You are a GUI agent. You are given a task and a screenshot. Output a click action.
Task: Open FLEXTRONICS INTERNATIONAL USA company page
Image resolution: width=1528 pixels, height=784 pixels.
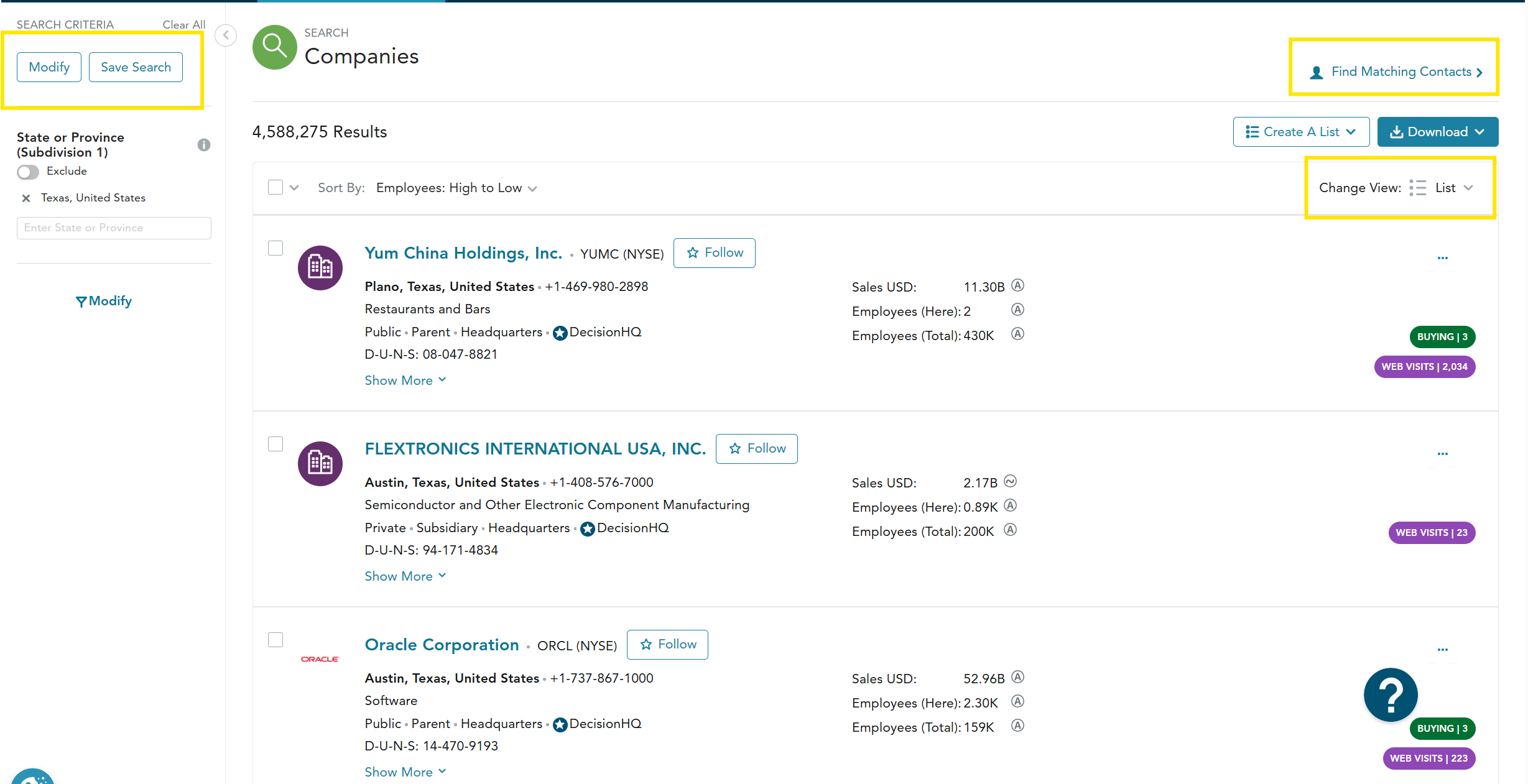point(535,449)
